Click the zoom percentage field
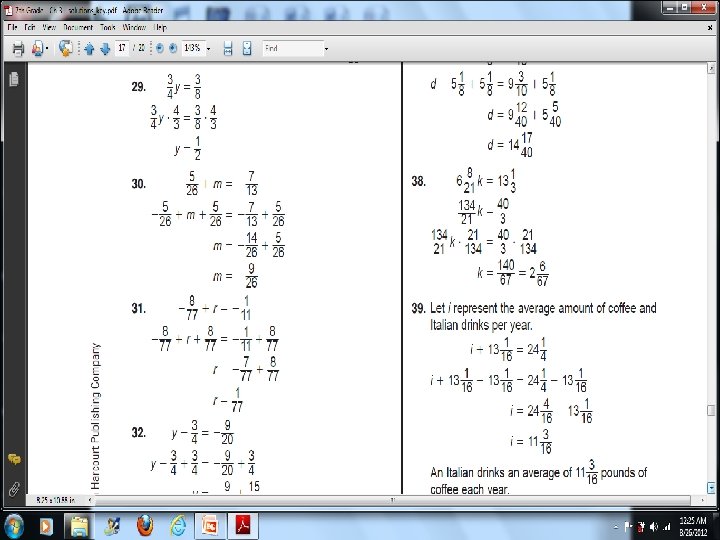Image resolution: width=720 pixels, height=540 pixels. click(x=193, y=48)
